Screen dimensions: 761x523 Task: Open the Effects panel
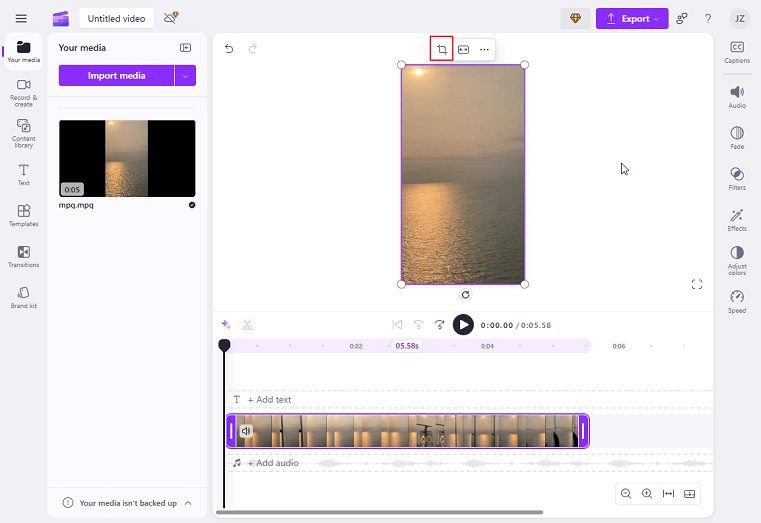737,220
